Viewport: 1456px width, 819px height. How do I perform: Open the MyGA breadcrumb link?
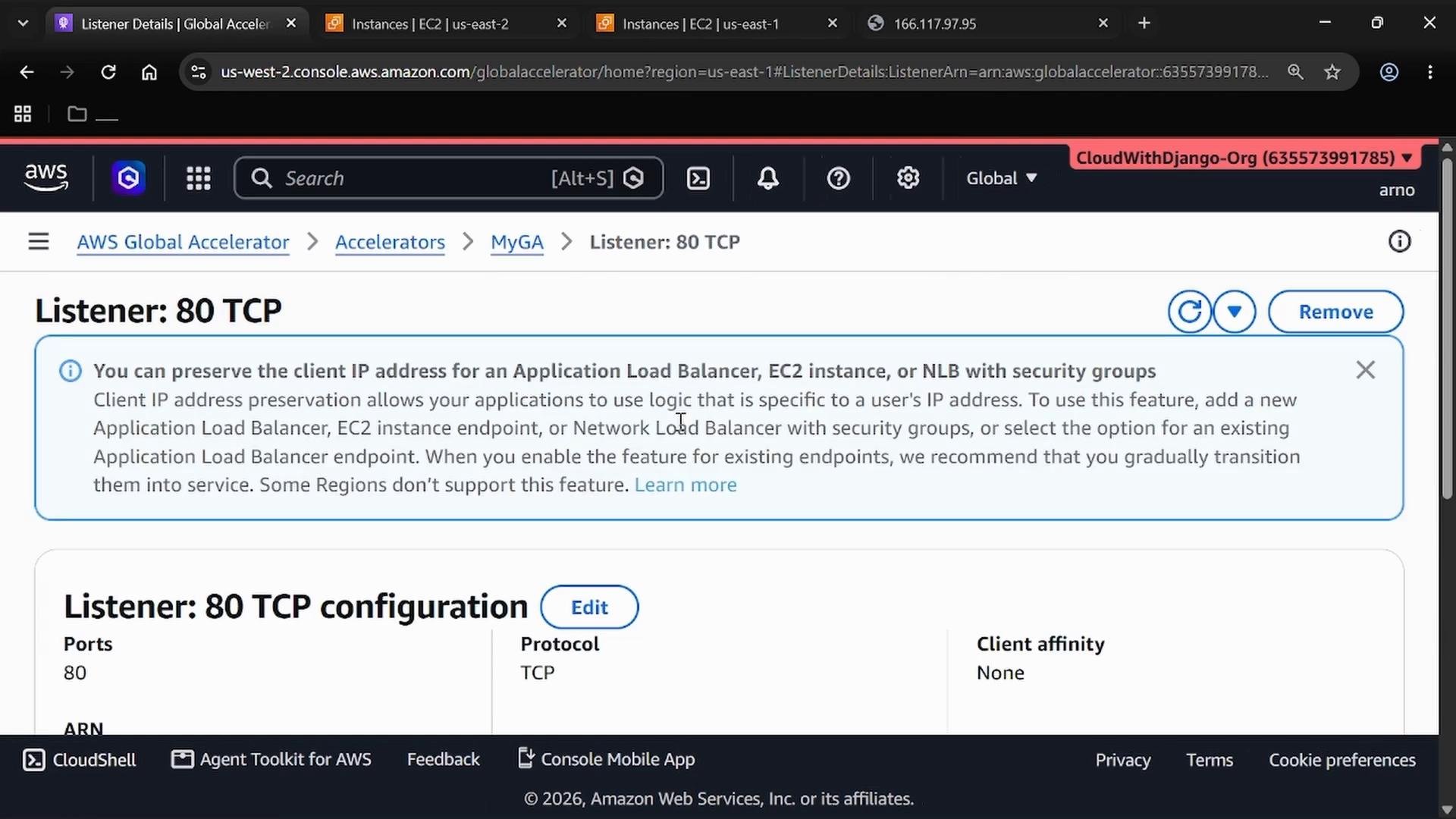pos(516,242)
